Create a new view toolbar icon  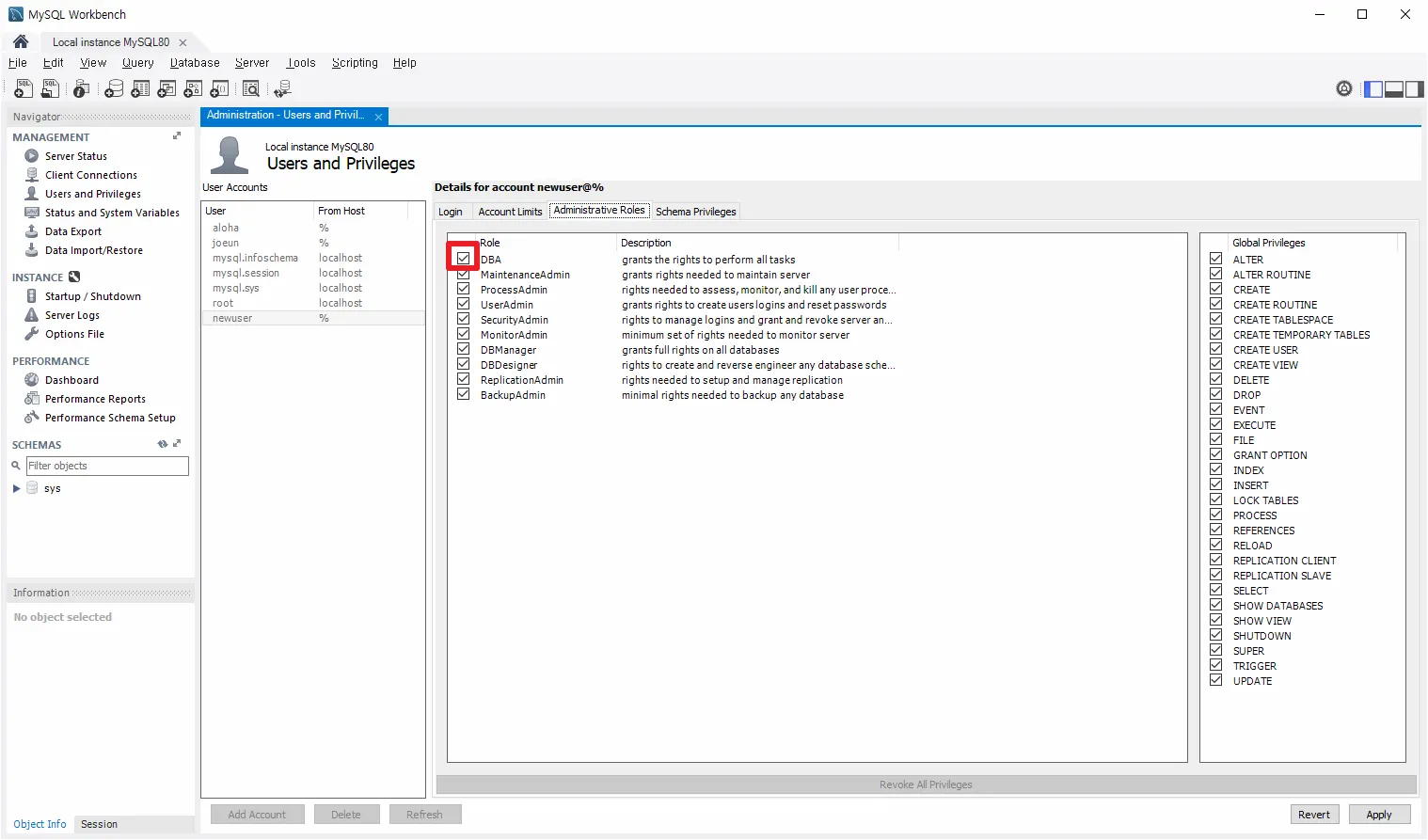(167, 88)
